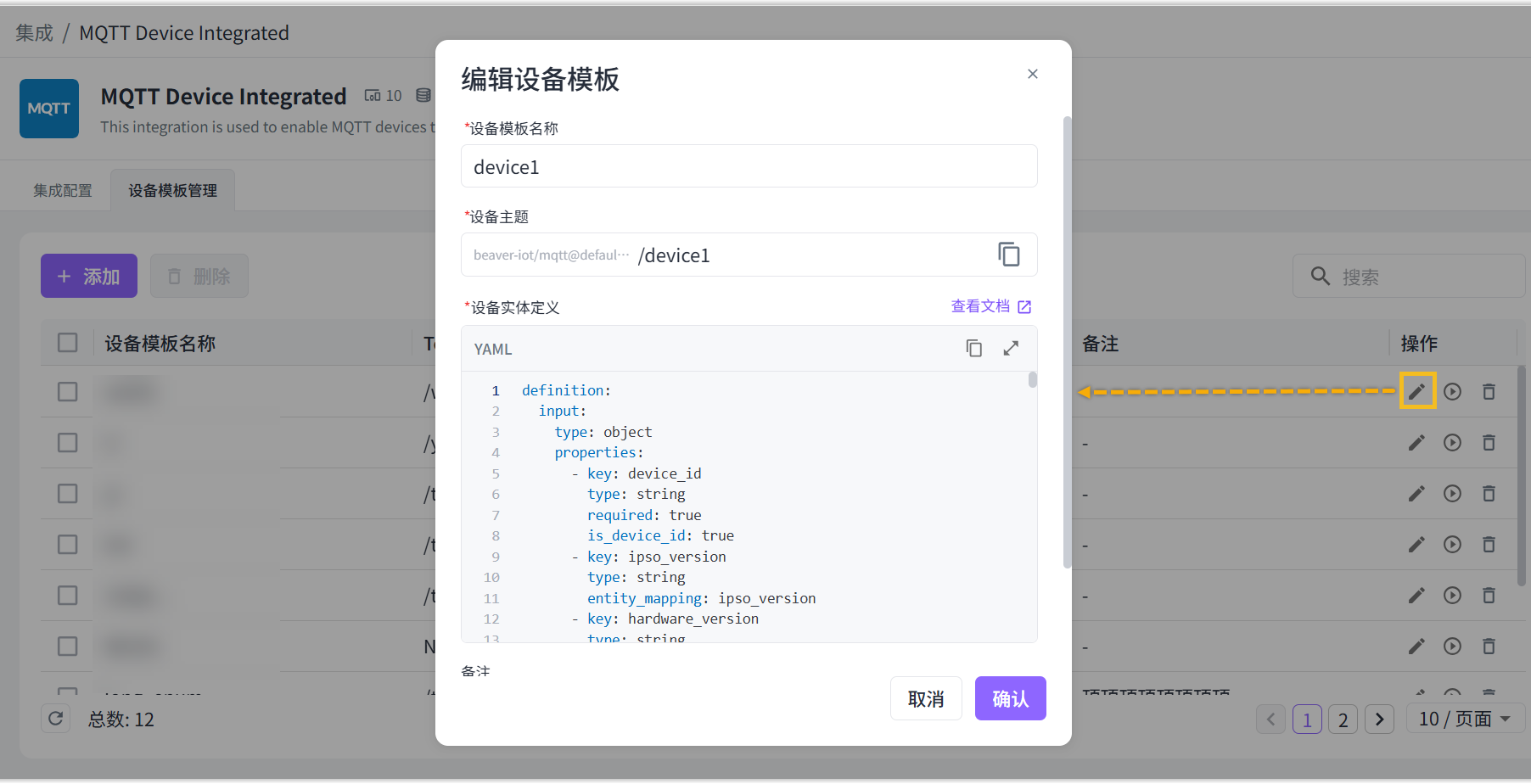Image resolution: width=1531 pixels, height=784 pixels.
Task: Go to next page with right chevron
Action: click(x=1379, y=720)
